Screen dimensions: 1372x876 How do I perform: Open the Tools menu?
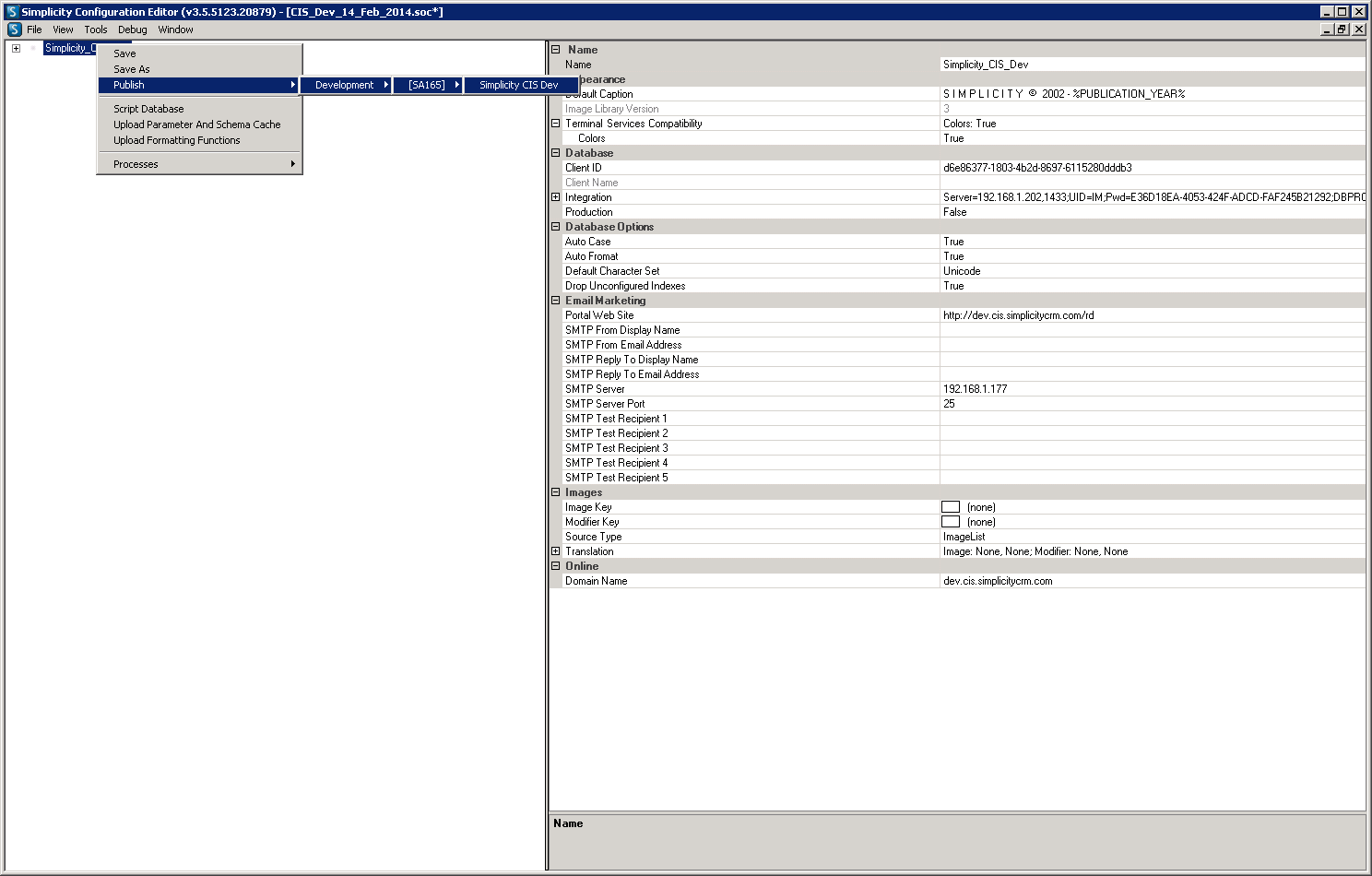96,30
